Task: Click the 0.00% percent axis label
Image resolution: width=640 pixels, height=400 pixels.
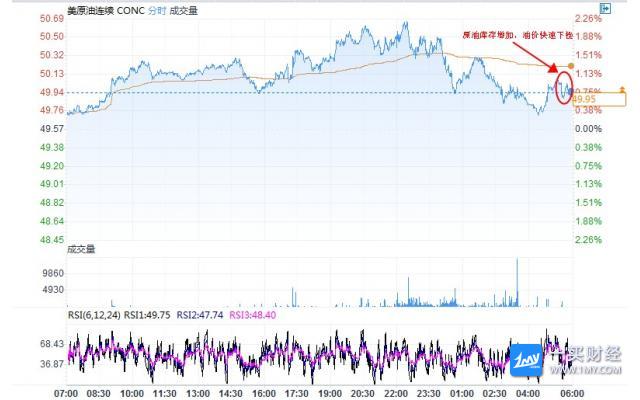Action: click(x=588, y=129)
